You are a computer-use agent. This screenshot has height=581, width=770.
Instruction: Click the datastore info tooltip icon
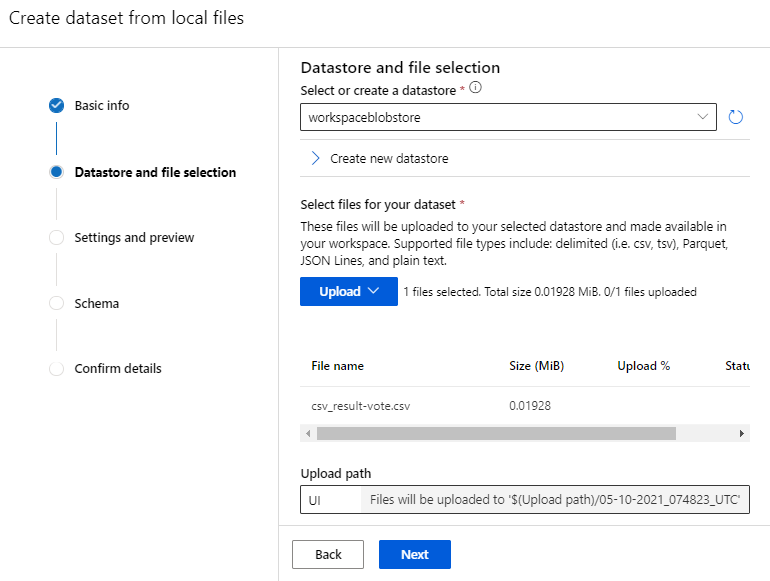476,89
